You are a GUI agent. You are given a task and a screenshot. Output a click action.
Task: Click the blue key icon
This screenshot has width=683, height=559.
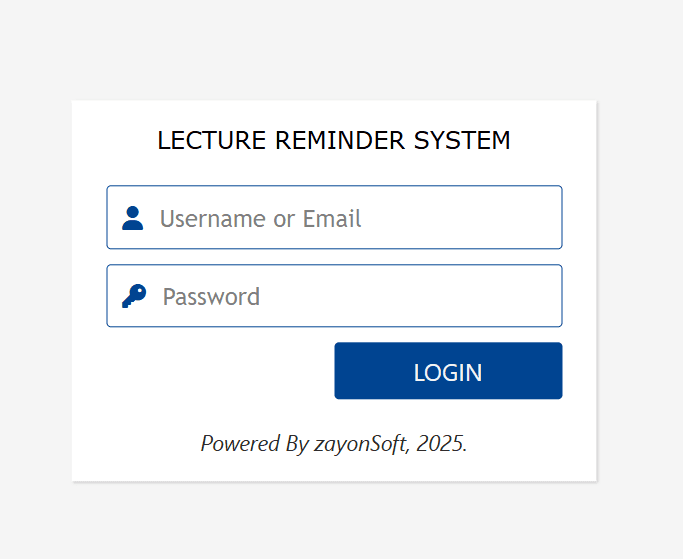133,296
